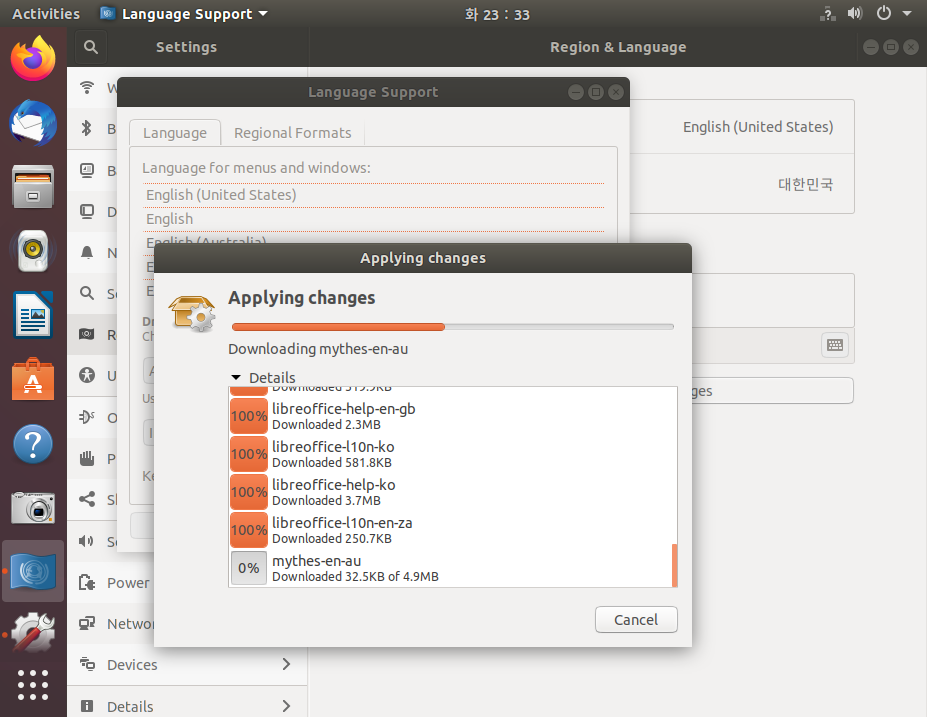This screenshot has width=927, height=717.
Task: Open the Activities overview
Action: 46,14
